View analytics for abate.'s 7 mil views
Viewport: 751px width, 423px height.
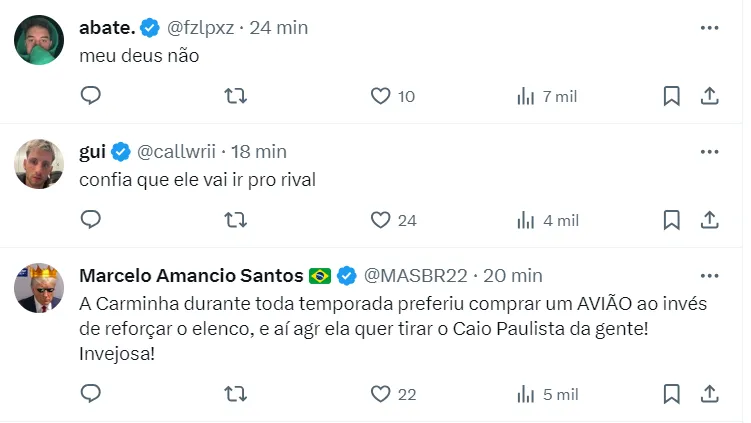point(525,96)
